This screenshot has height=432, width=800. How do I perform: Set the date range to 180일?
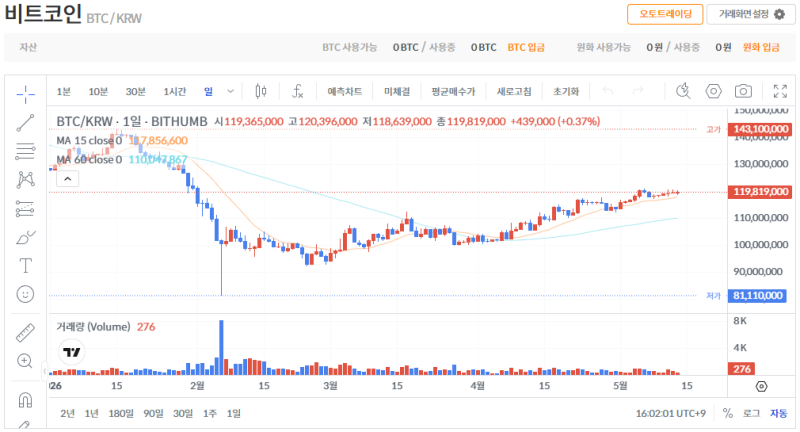point(121,413)
